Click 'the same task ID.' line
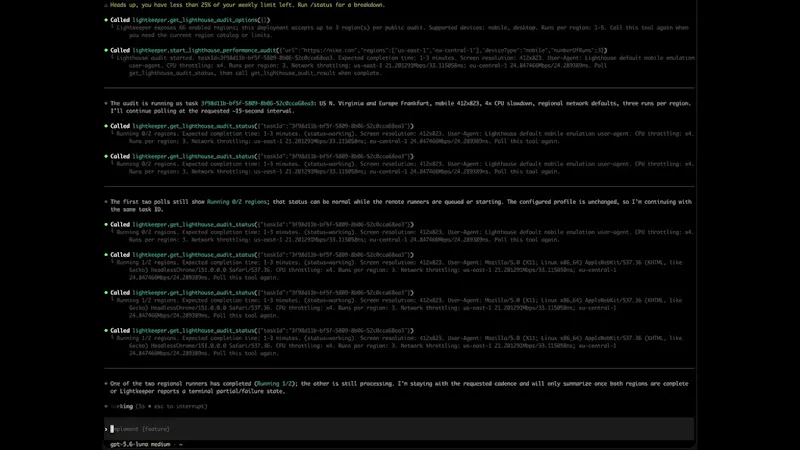Screen dimensions: 800x450 (137, 209)
